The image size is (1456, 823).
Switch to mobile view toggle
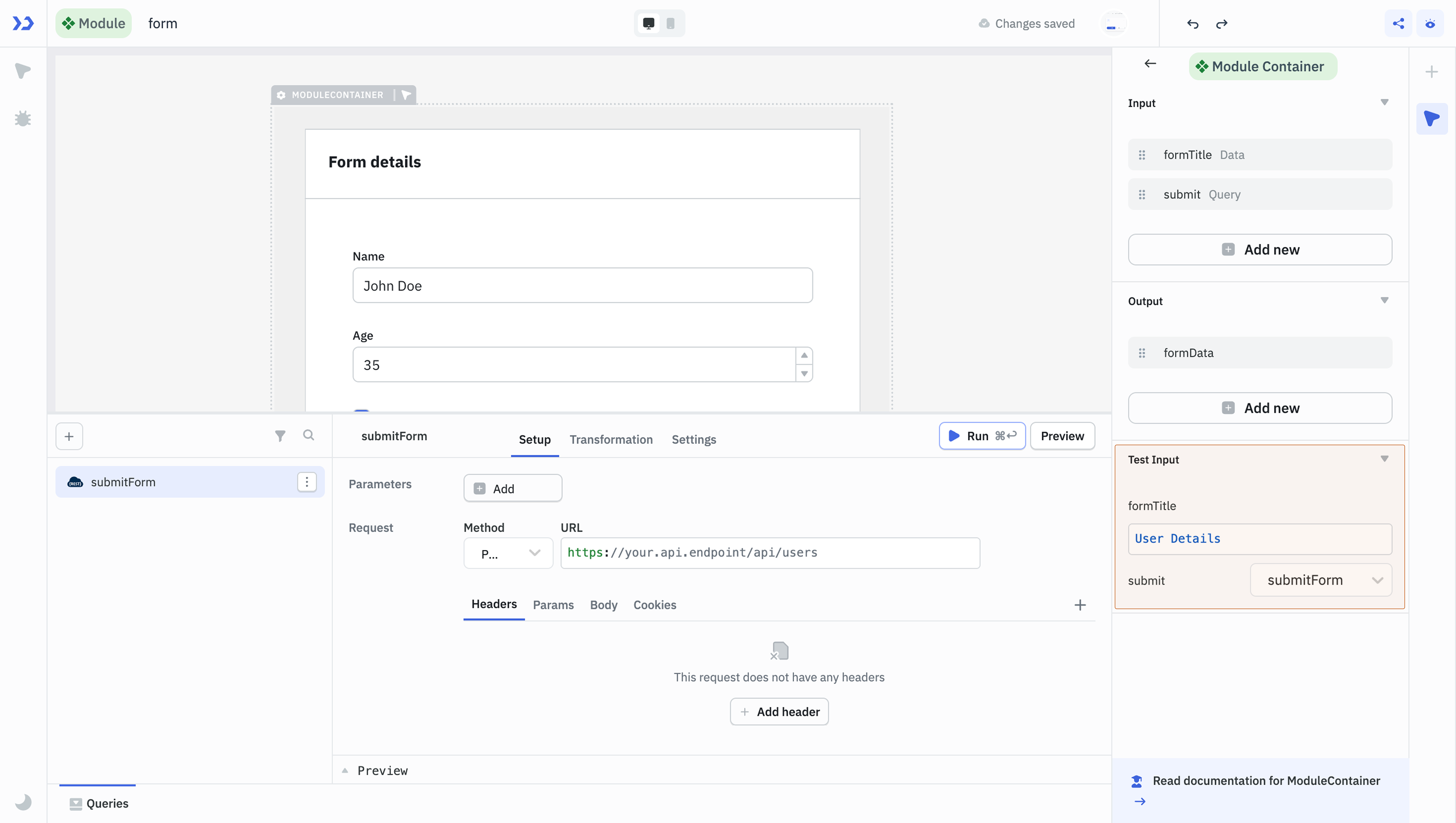[670, 24]
